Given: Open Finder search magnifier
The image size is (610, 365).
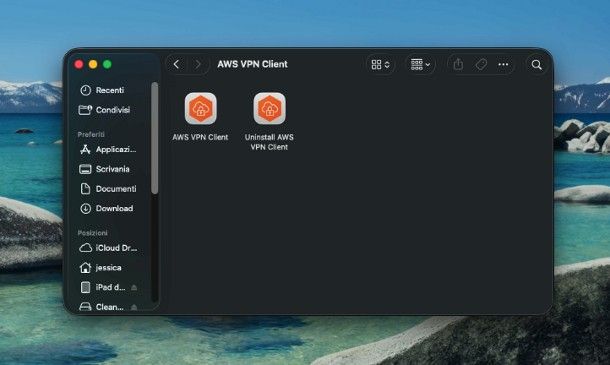Looking at the screenshot, I should click(x=536, y=65).
